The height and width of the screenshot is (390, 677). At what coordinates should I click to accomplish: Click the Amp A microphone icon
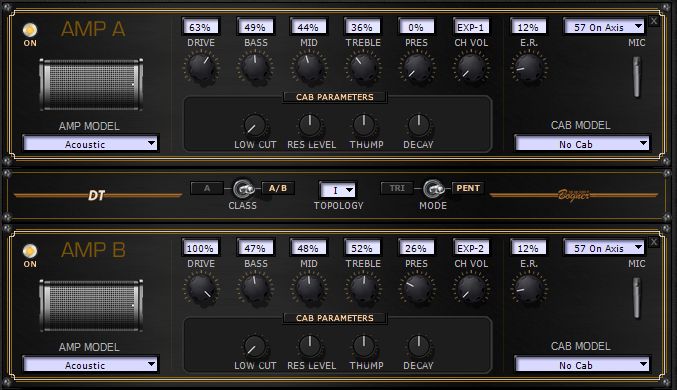pos(637,77)
